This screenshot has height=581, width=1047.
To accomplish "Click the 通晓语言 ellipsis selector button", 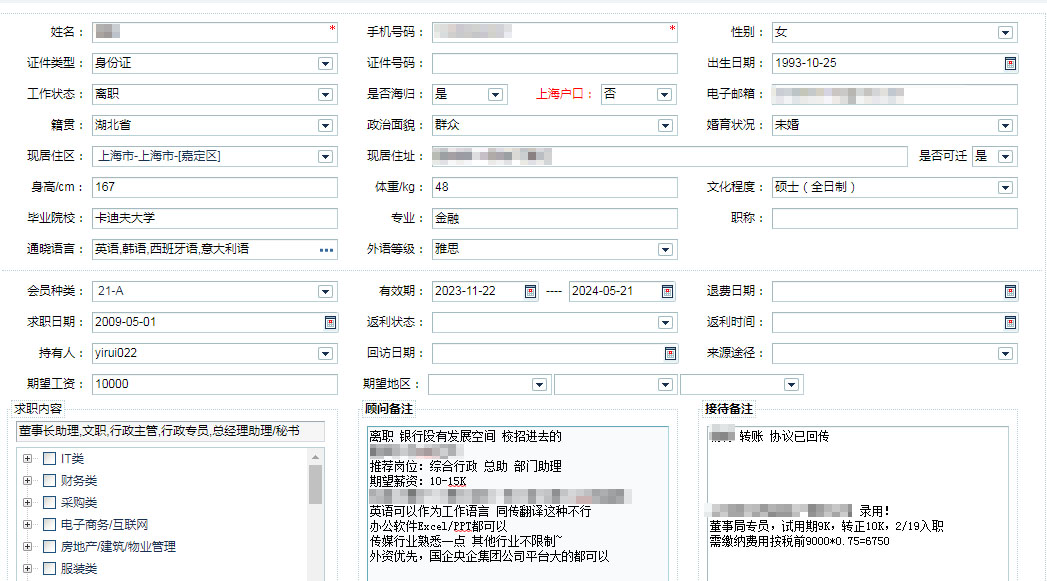I will [326, 250].
